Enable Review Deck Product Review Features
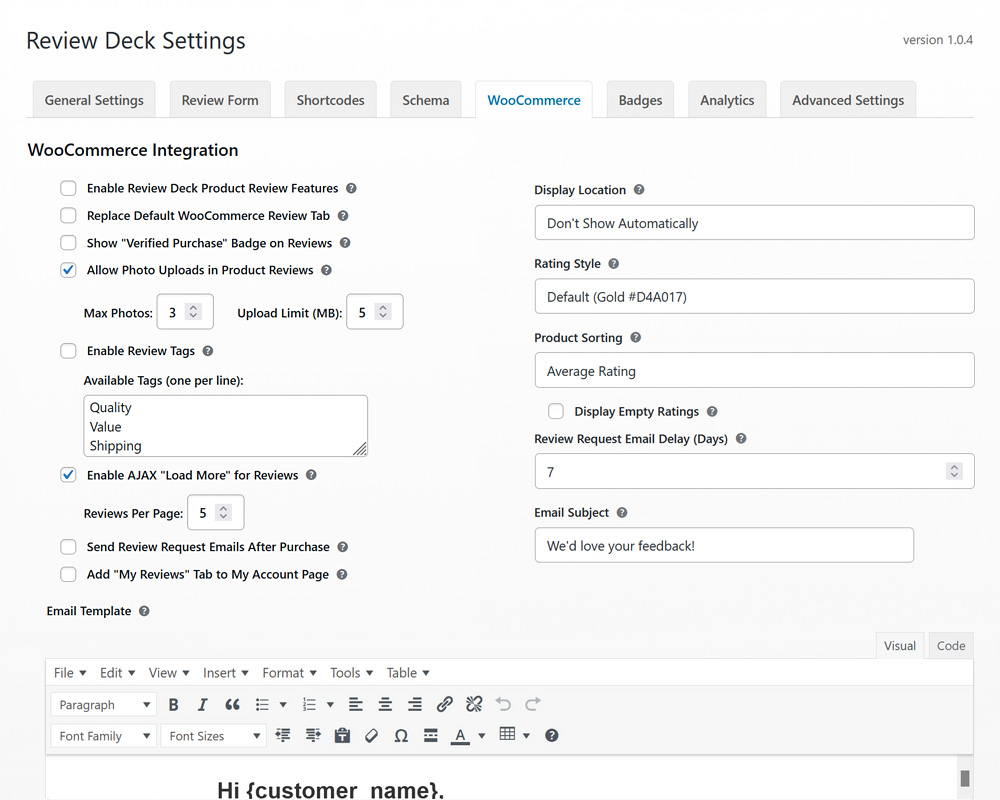 [68, 188]
